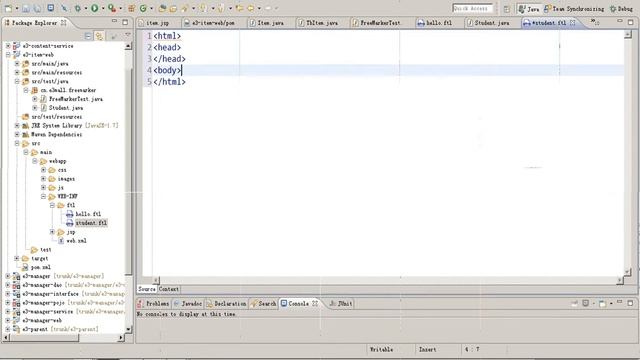Click the Open Perspective icon

[x=507, y=9]
